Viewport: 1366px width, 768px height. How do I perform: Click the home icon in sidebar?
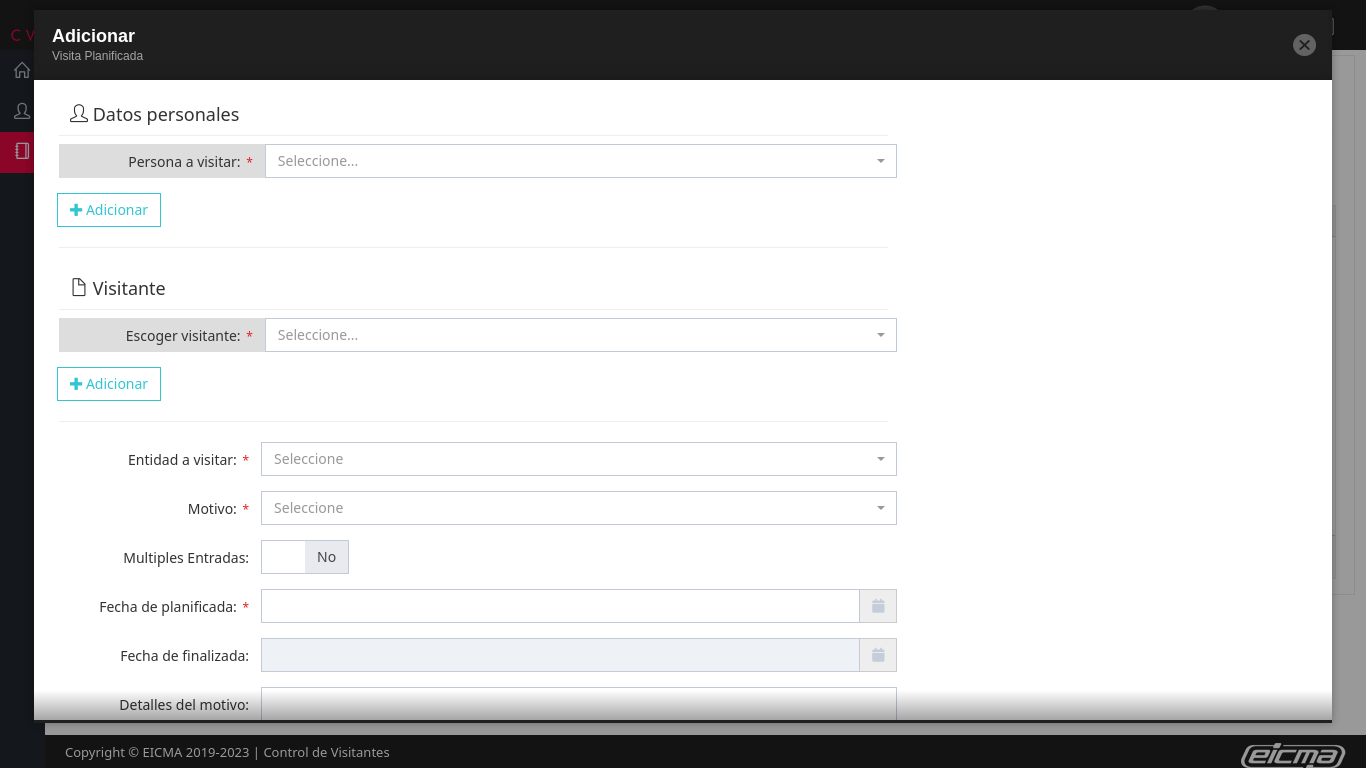22,70
